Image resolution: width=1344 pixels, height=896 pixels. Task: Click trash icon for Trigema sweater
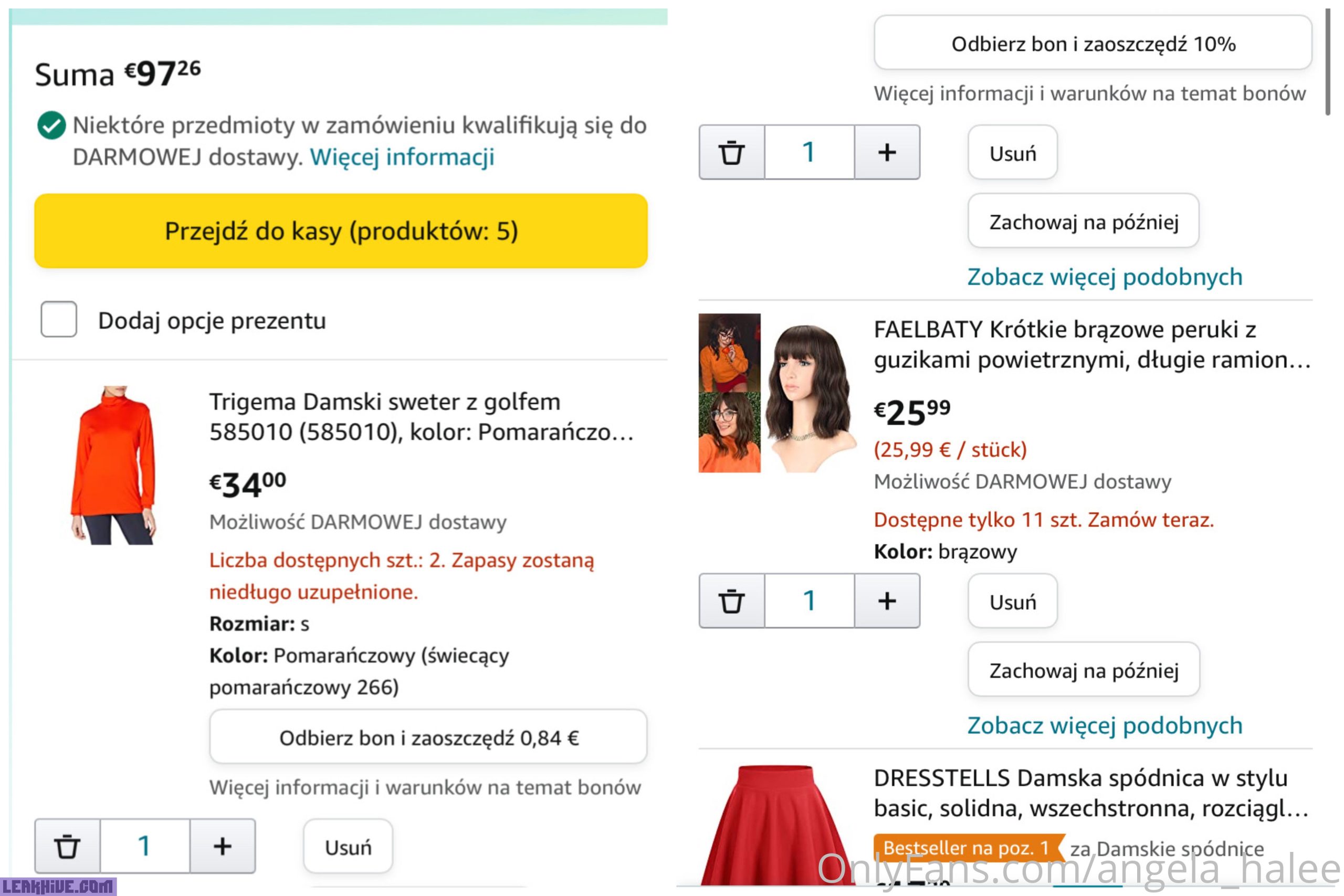(x=67, y=846)
